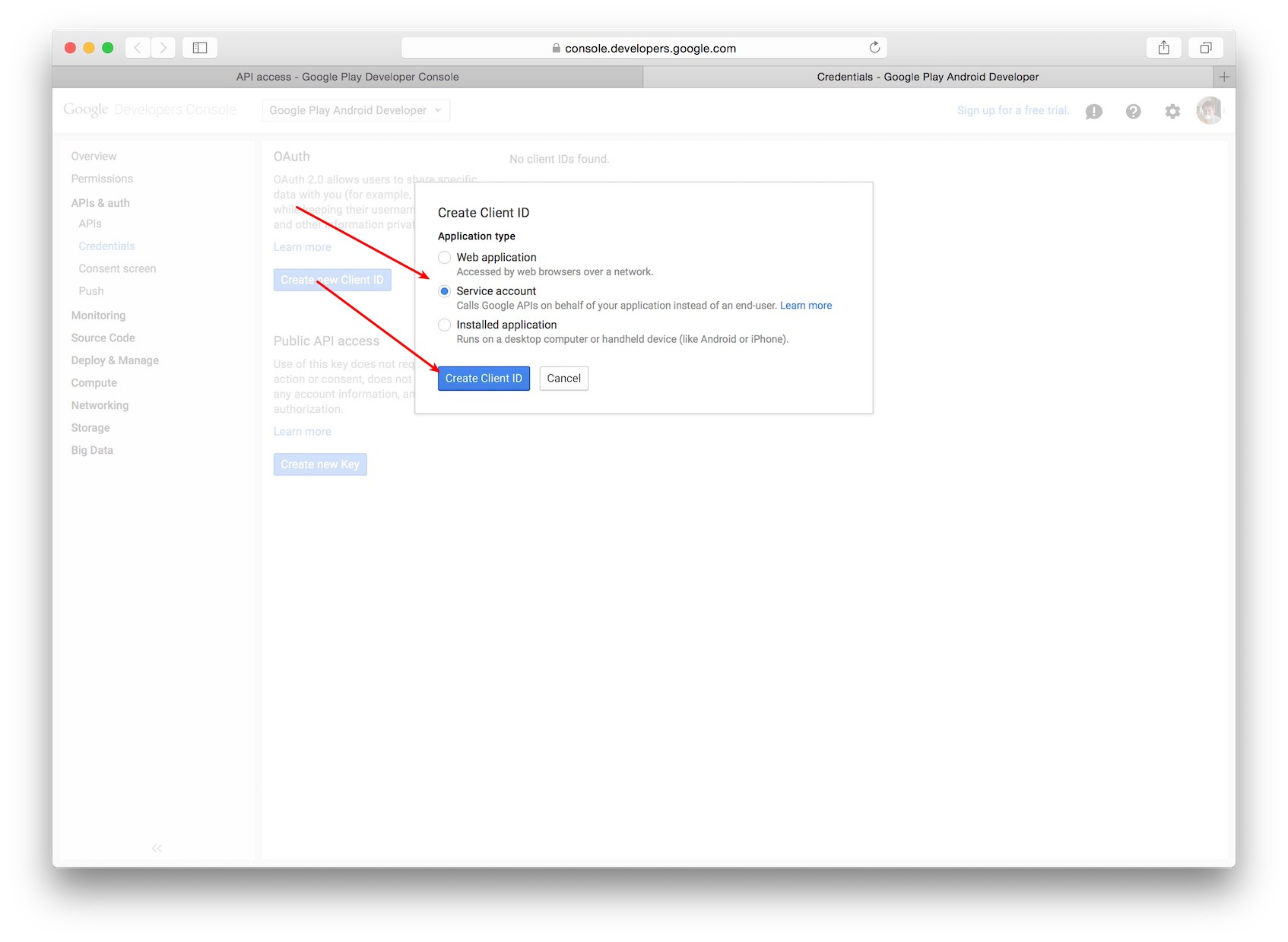
Task: Expand the Compute sidebar section
Action: 94,383
